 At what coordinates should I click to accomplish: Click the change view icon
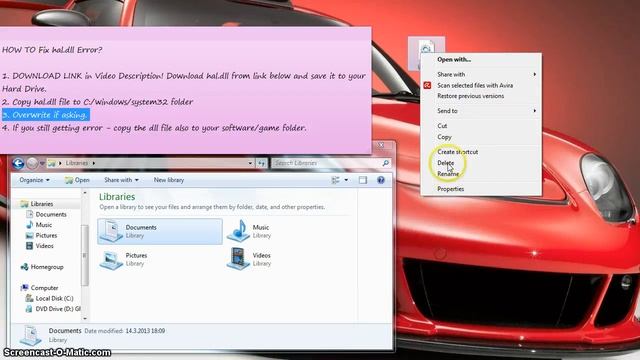pos(336,180)
